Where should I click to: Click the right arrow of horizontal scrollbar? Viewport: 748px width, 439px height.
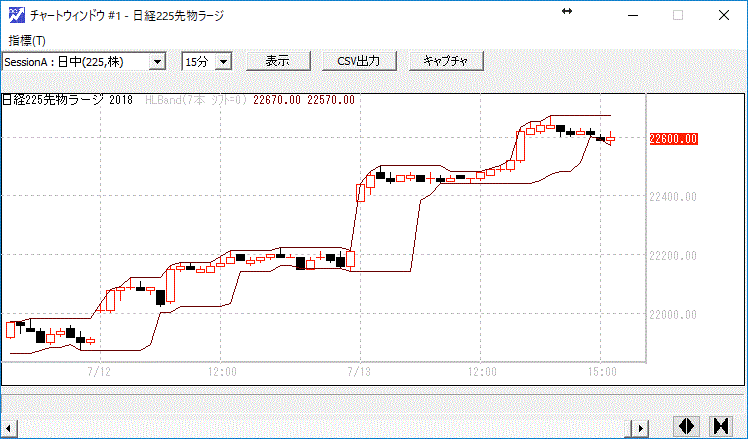click(641, 427)
